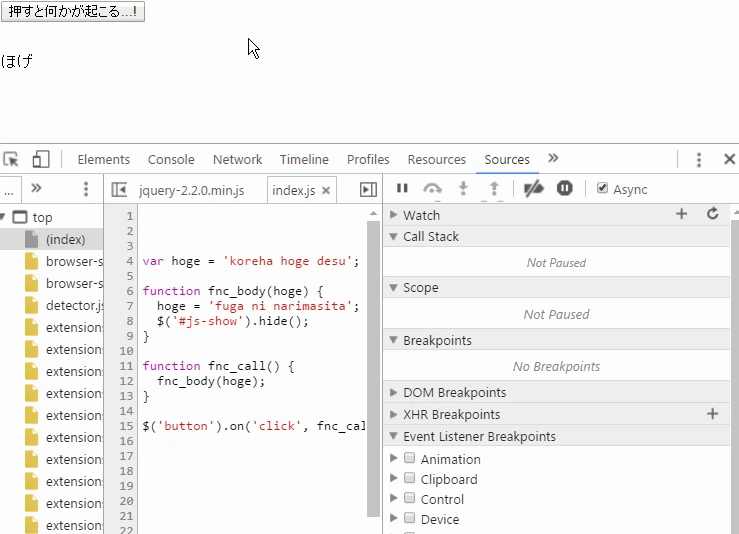Click the 押すと何かが起こる…! button
Screen dimensions: 739x534
[x=73, y=11]
